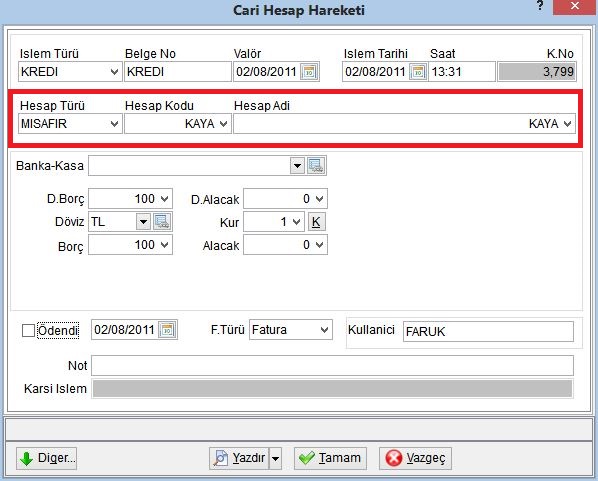The width and height of the screenshot is (598, 481).
Task: Click the Banka-Kasa lookup icon
Action: click(316, 166)
